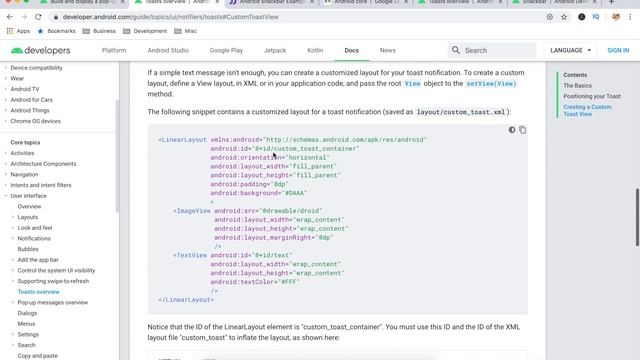Click the site info lock icon
This screenshot has width=640, height=360.
[x=56, y=17]
